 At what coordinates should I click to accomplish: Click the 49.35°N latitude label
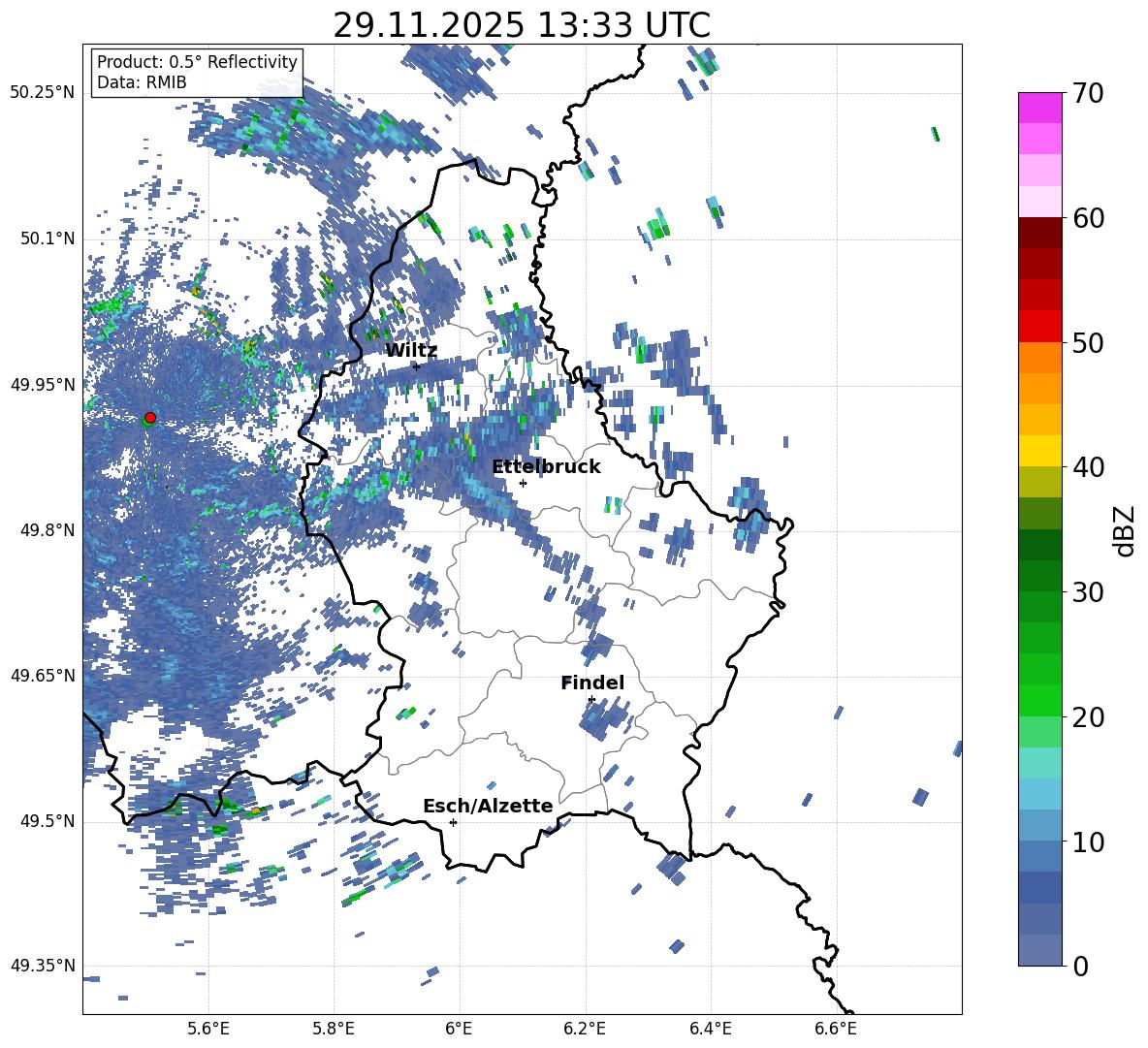[x=43, y=966]
